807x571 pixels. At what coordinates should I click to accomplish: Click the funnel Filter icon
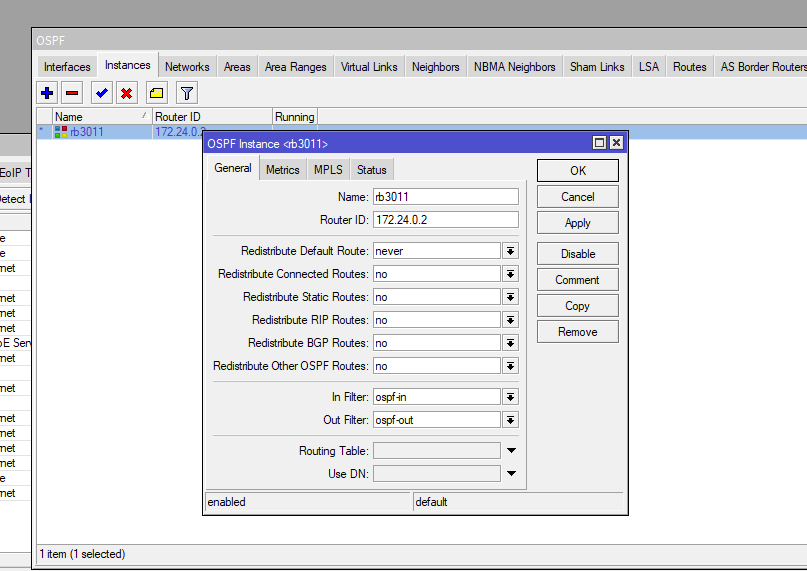point(187,93)
